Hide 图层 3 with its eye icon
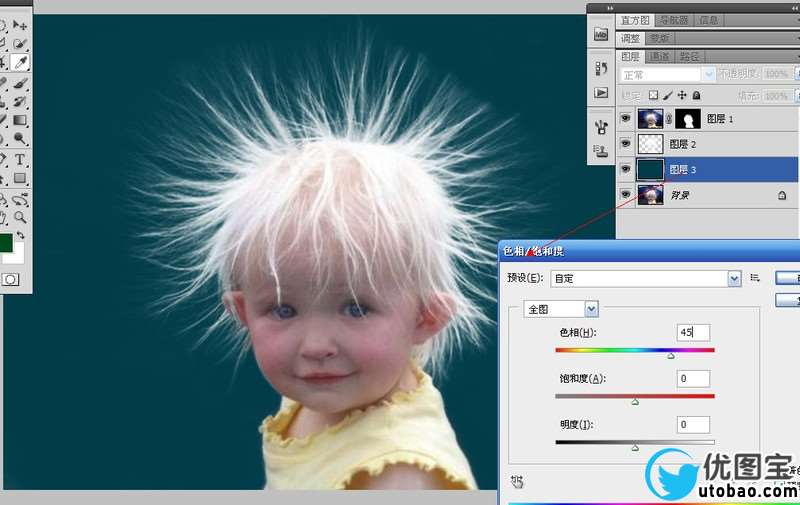The image size is (800, 505). tap(626, 169)
